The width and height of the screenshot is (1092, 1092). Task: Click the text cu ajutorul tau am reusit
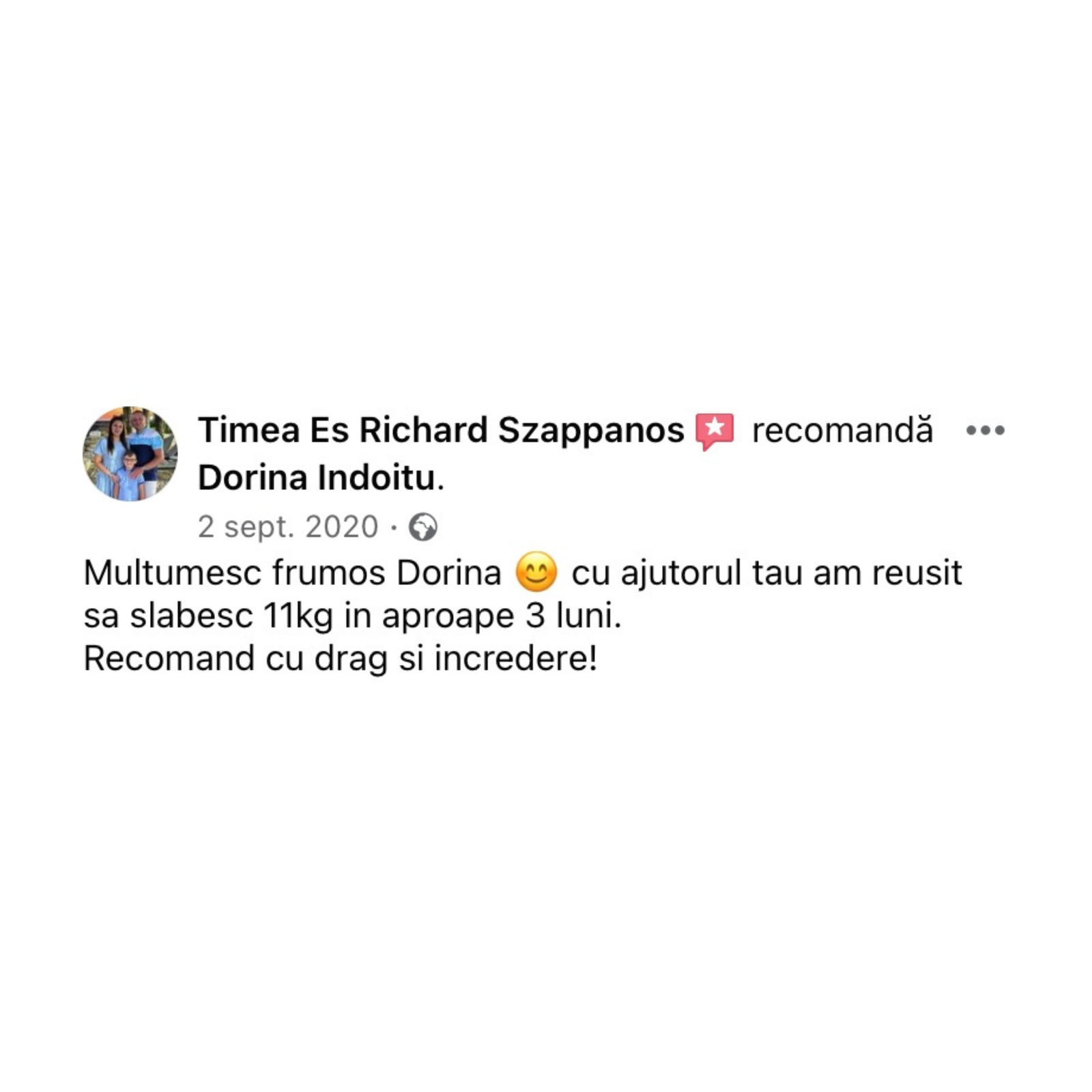pos(766,573)
